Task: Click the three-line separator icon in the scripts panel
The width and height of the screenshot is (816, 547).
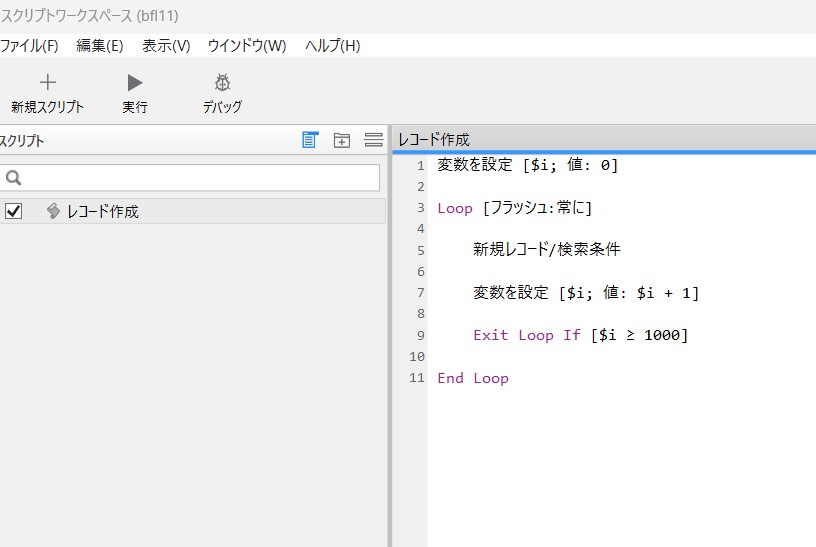Action: pos(373,140)
